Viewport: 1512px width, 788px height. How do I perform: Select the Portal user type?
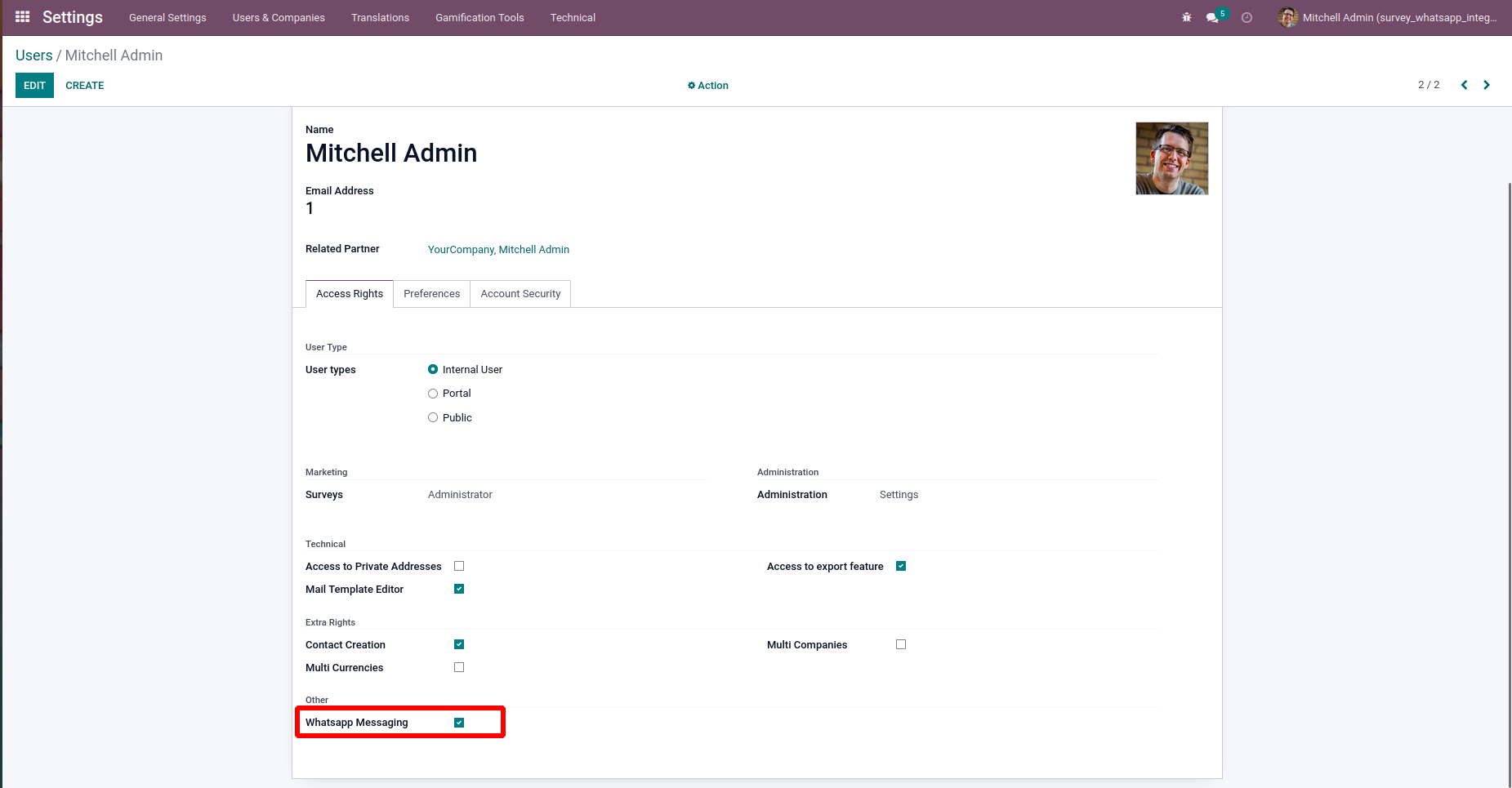click(x=433, y=394)
